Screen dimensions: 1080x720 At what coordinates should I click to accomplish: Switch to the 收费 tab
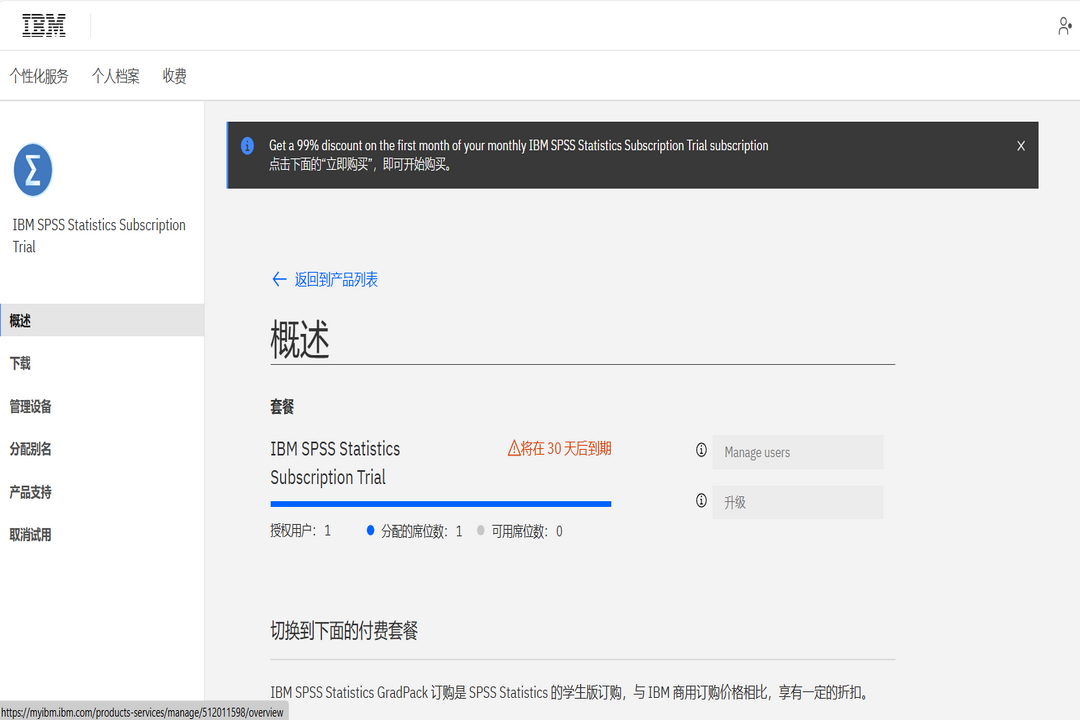[x=174, y=75]
